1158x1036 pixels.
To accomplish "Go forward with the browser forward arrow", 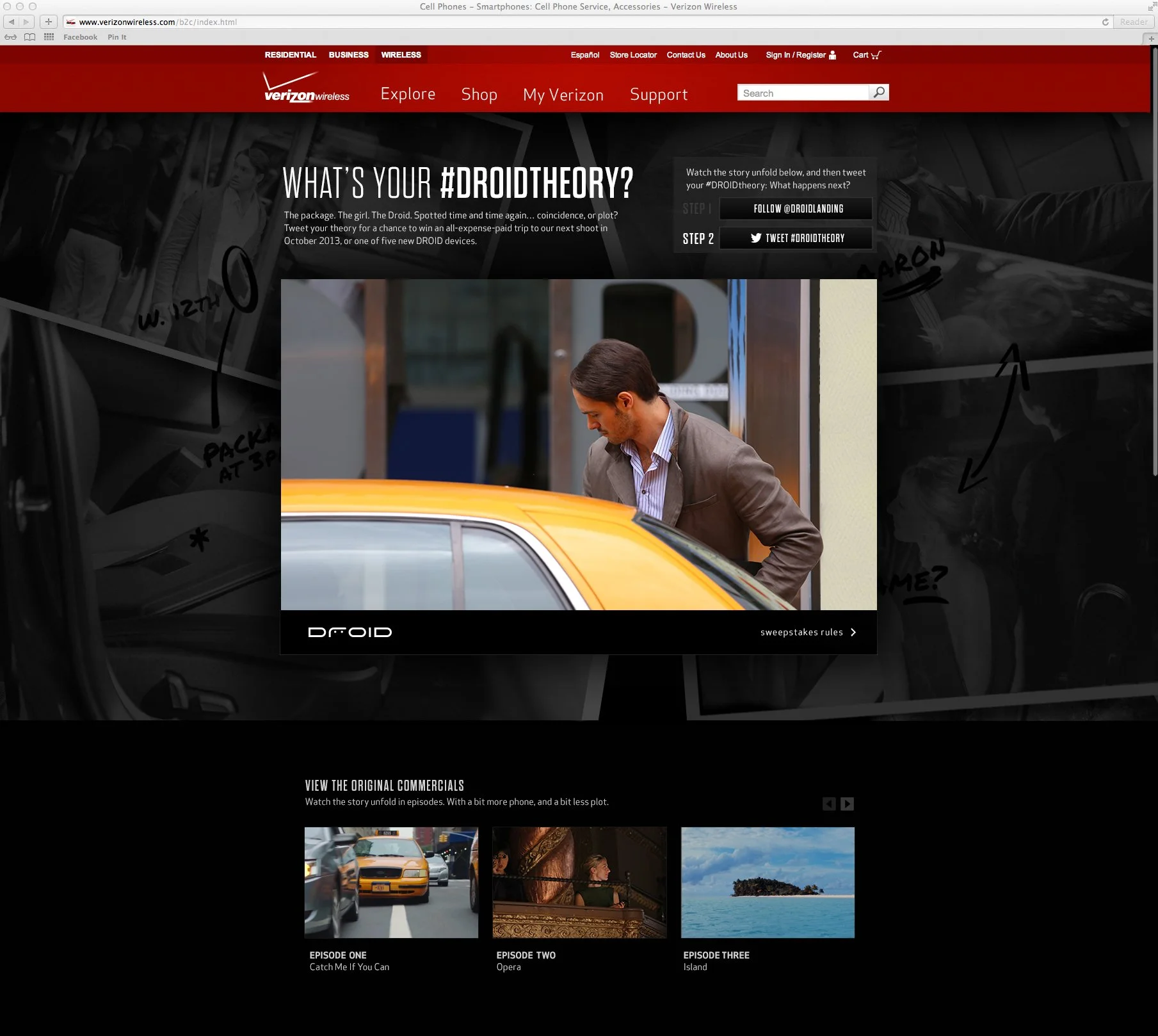I will (26, 22).
